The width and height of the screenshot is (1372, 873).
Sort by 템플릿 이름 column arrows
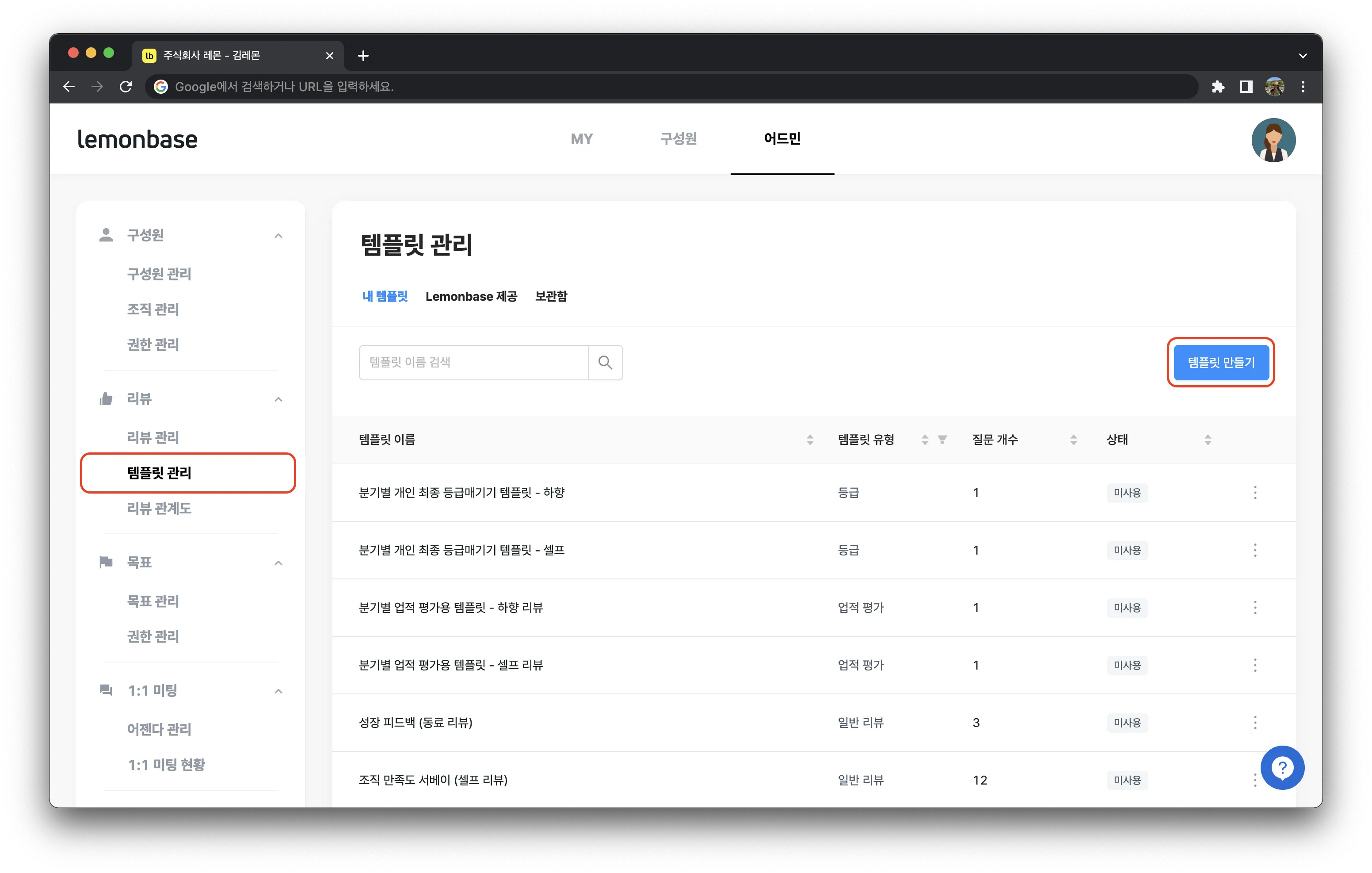[x=810, y=440]
